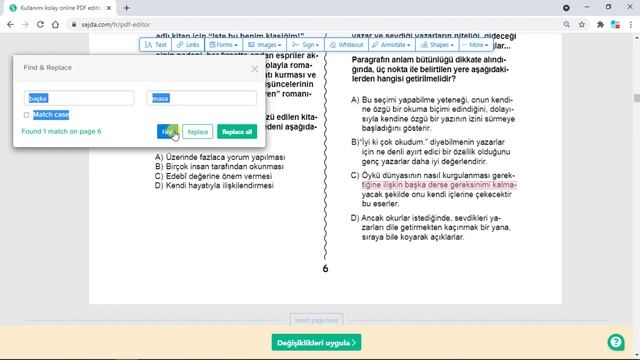Click page number 6 at bottom of page
Image resolution: width=640 pixels, height=360 pixels.
click(325, 269)
